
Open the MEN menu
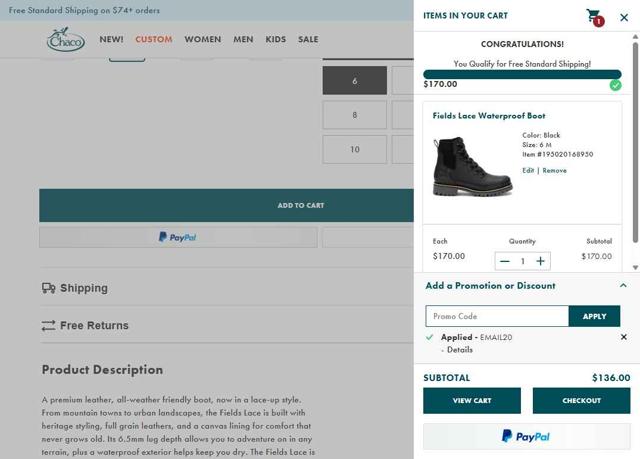[243, 40]
